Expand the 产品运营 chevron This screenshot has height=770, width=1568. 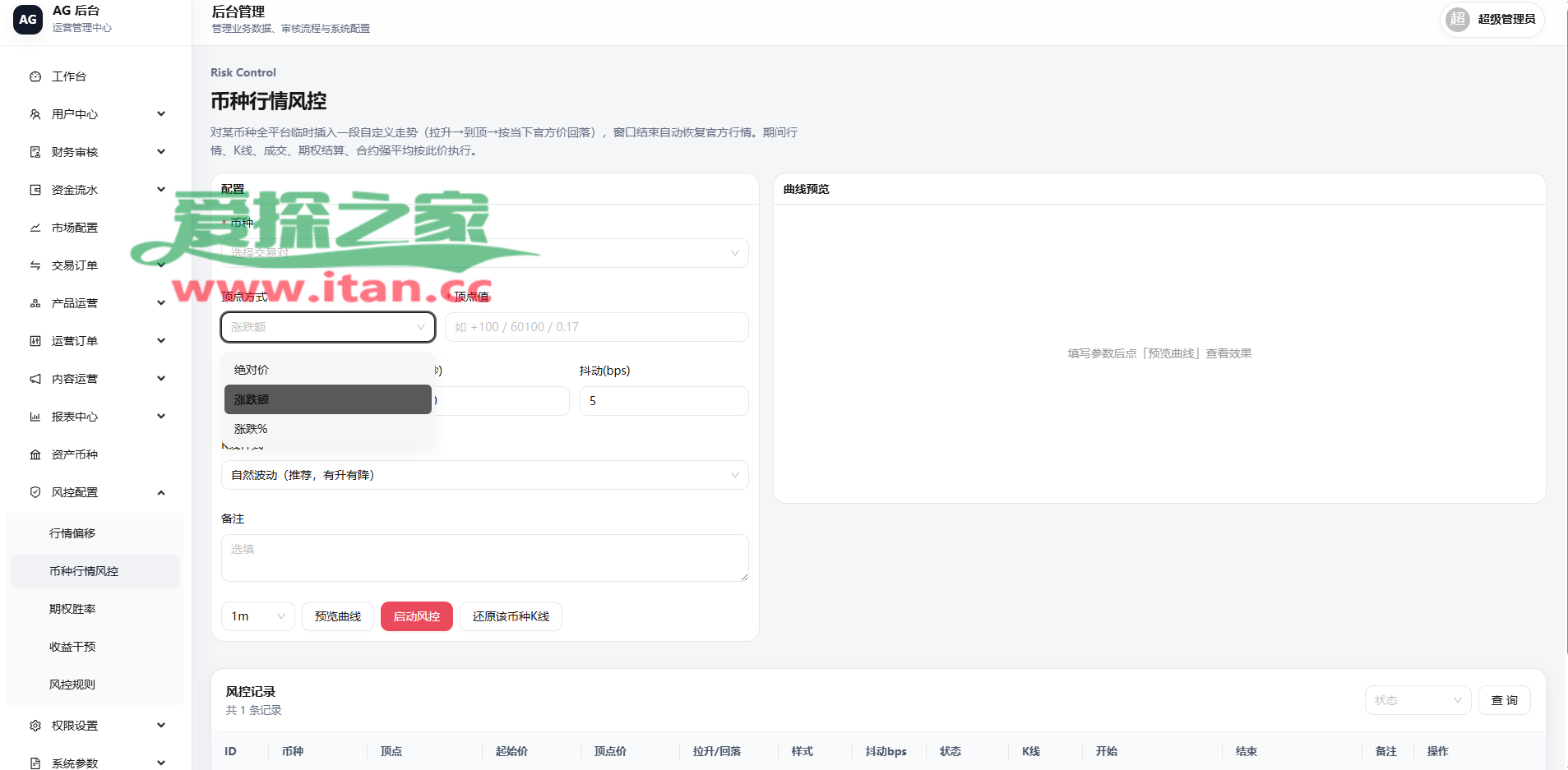[161, 303]
